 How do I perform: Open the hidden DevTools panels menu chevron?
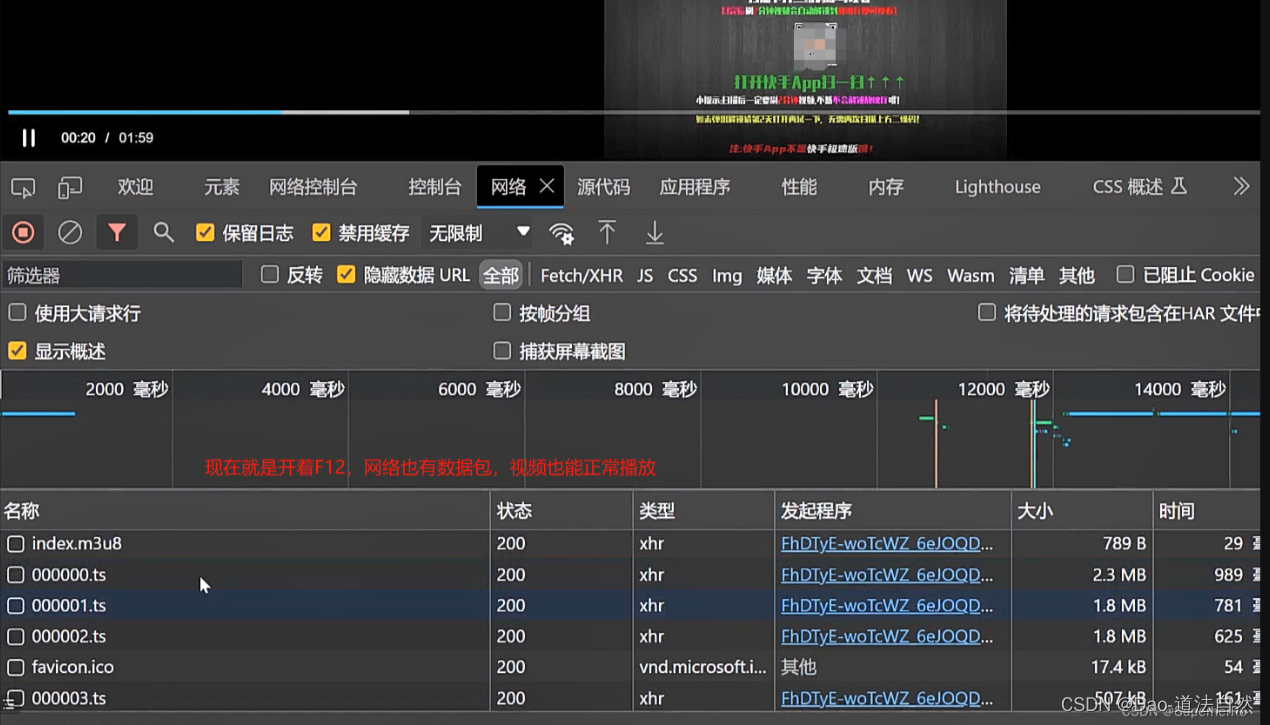click(x=1241, y=186)
